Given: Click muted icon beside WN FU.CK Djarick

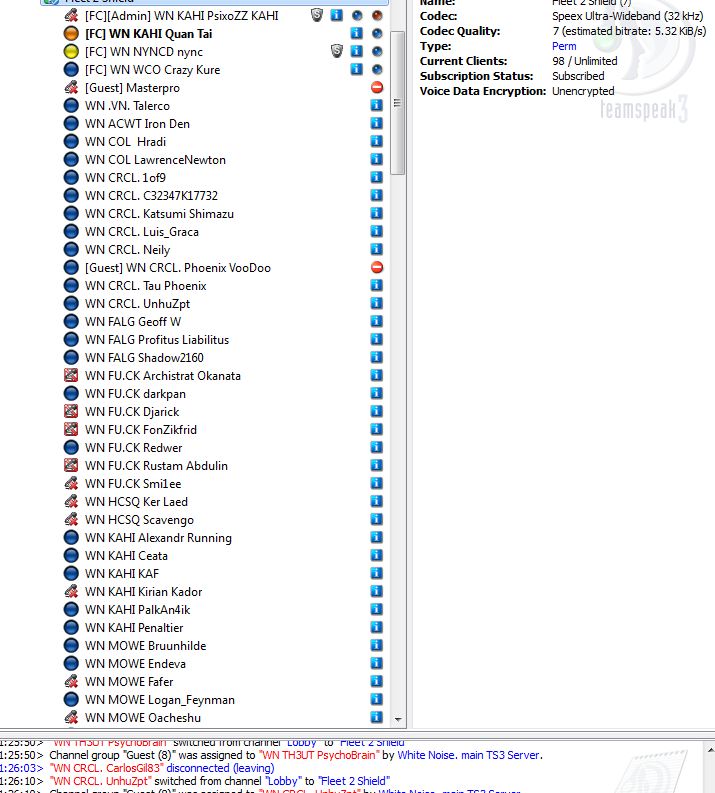Looking at the screenshot, I should click(x=71, y=411).
